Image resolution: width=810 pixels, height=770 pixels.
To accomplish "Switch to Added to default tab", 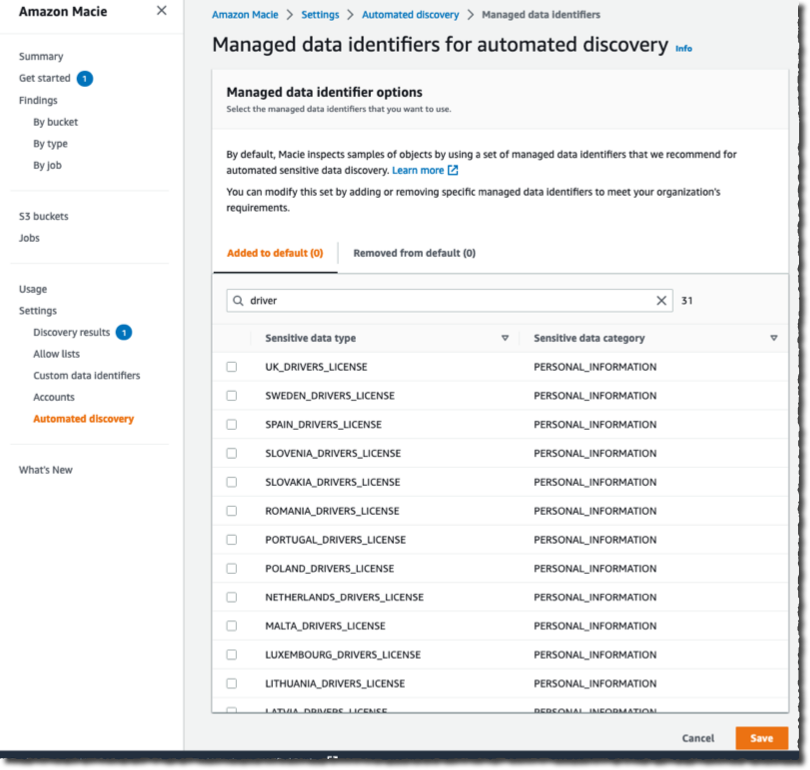I will point(275,253).
